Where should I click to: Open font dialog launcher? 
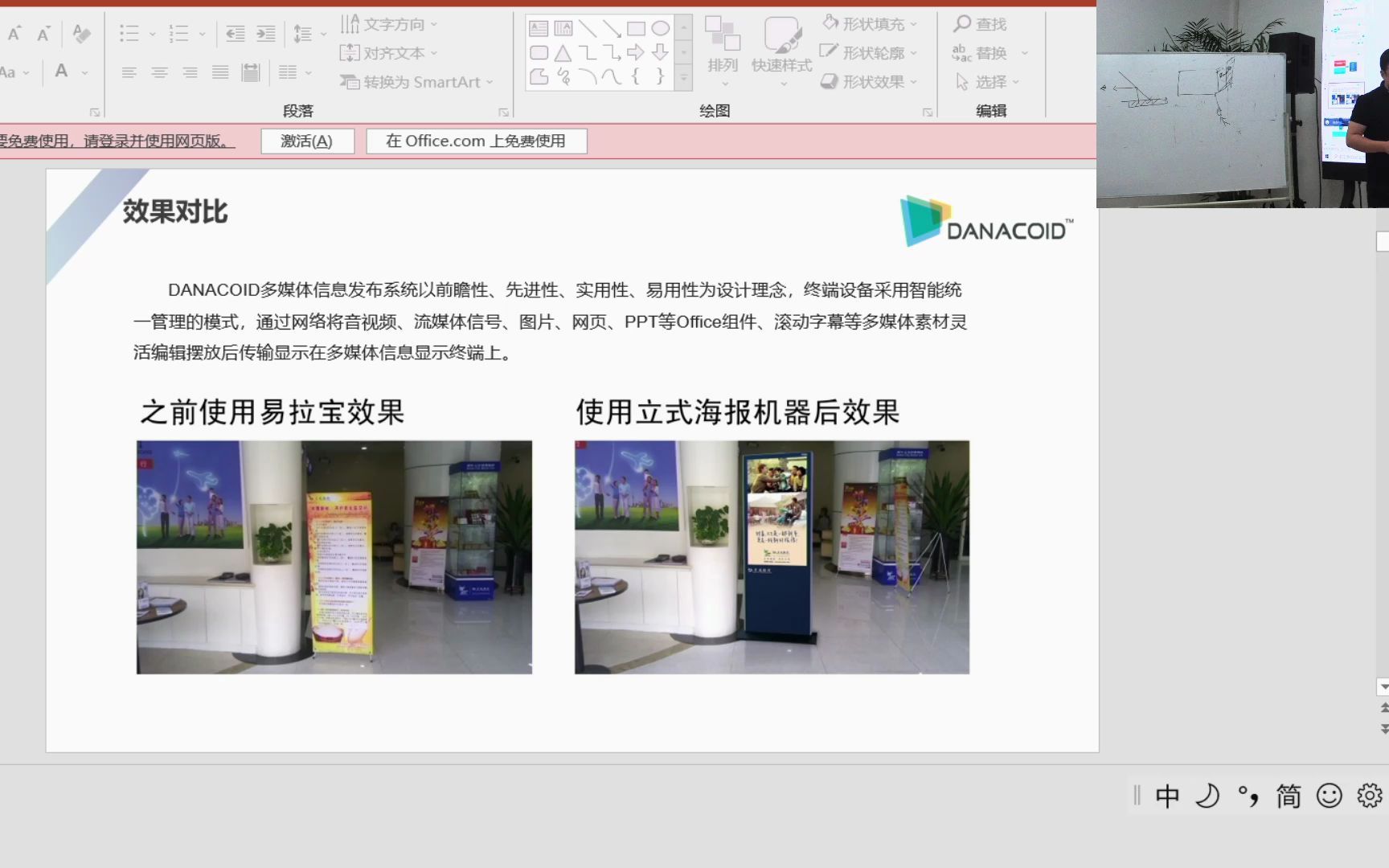[95, 113]
